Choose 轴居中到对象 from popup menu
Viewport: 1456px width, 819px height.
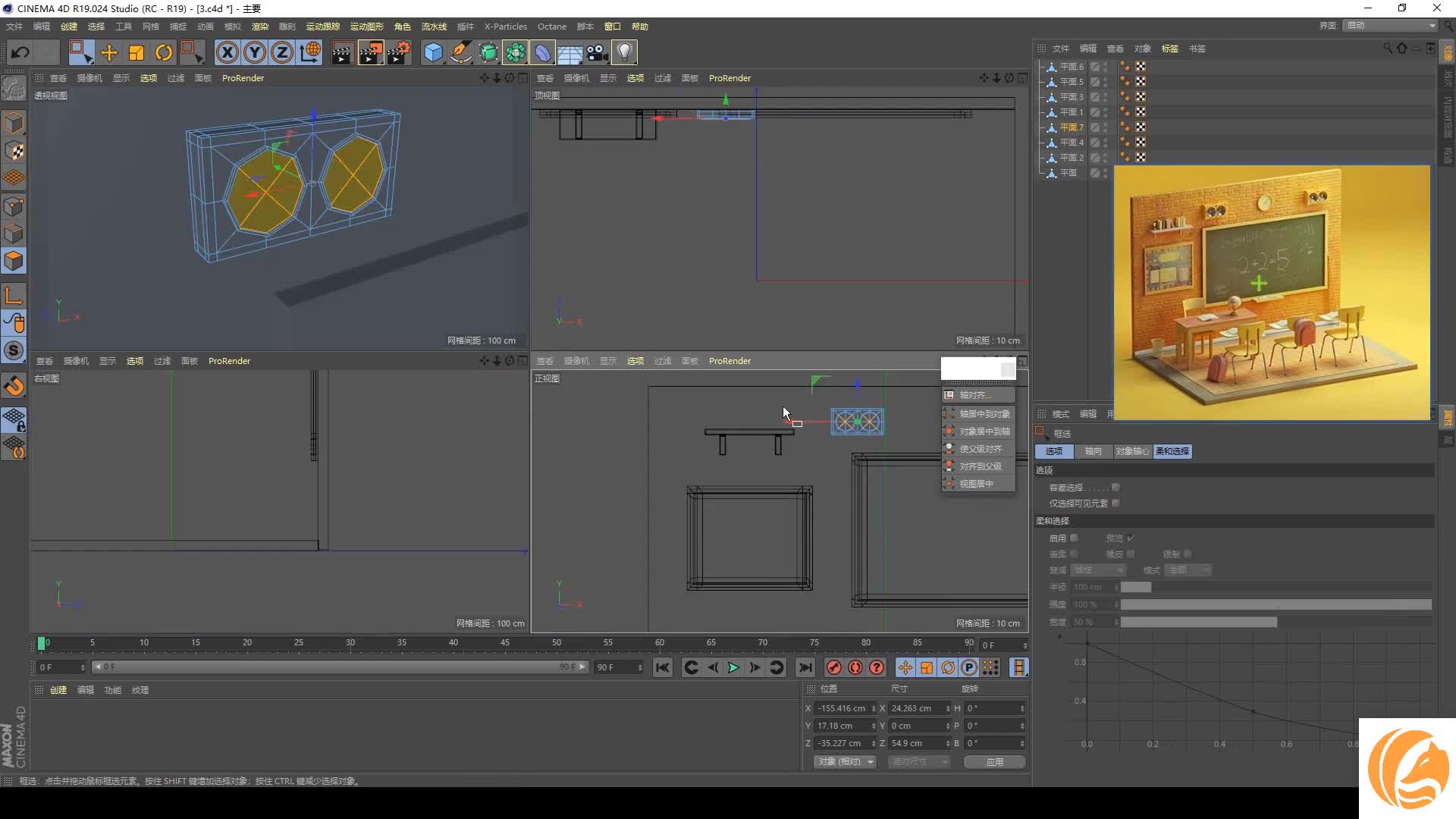[x=978, y=414]
